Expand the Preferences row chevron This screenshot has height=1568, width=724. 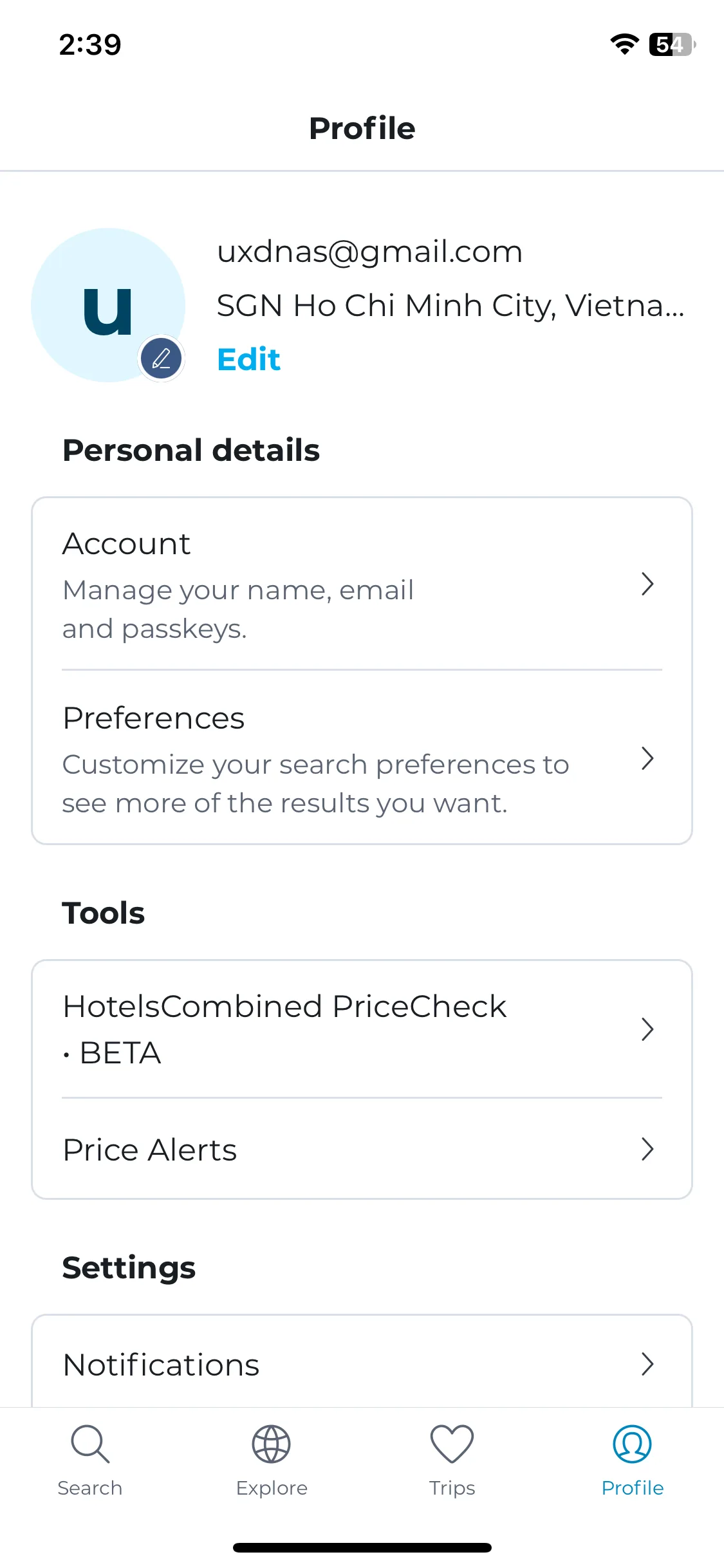point(647,758)
